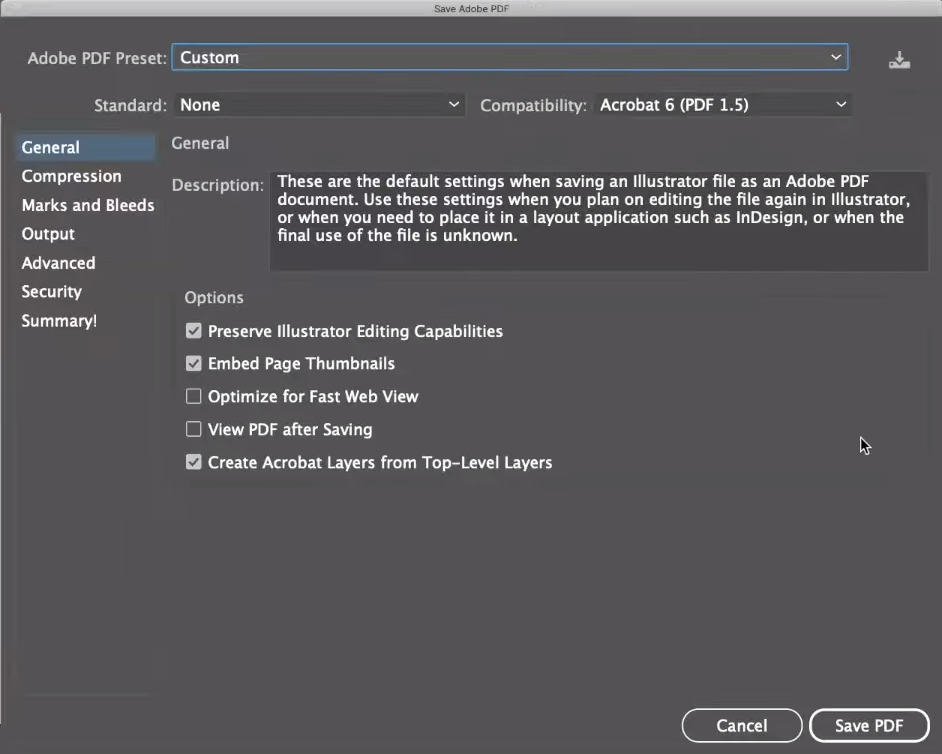Screen dimensions: 942x754
Task: Click the Adobe PDF Preset label
Action: [97, 58]
